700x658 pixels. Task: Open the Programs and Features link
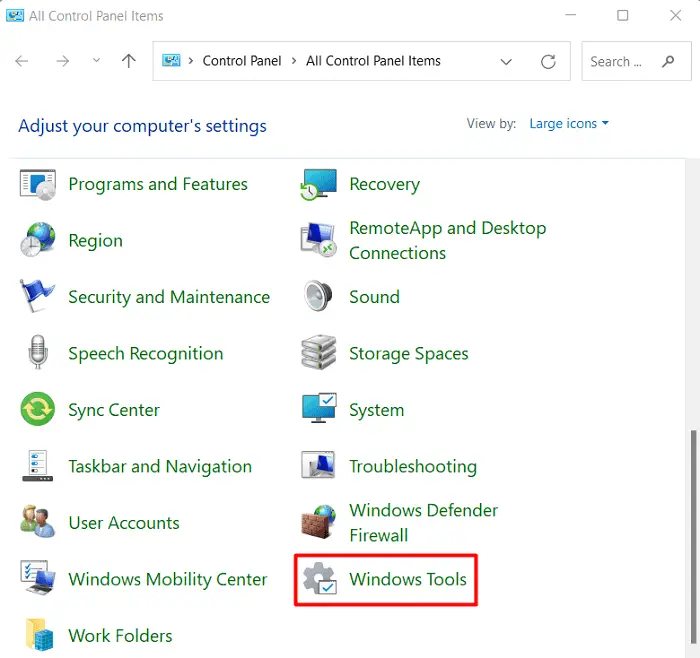tap(158, 184)
